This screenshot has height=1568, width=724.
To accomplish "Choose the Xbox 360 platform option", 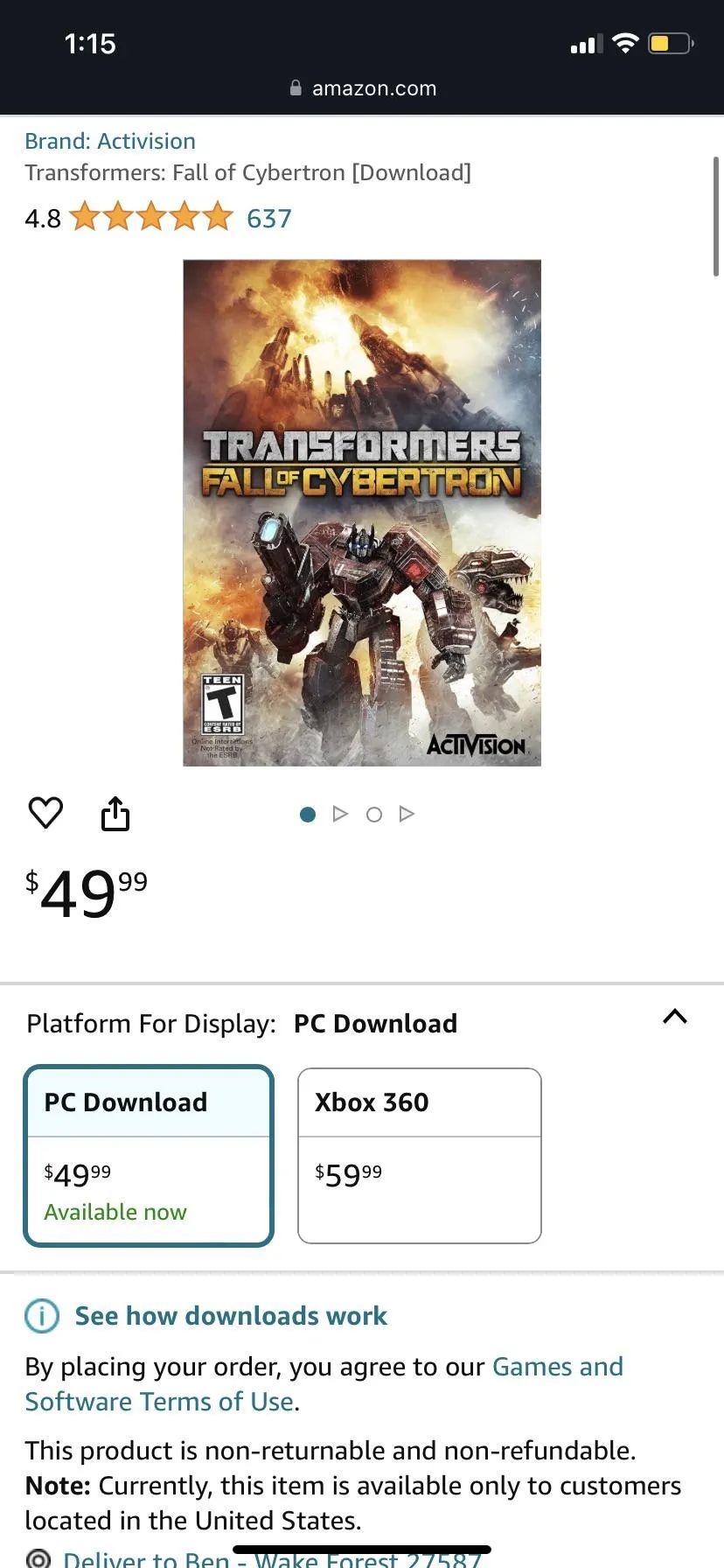I will [x=420, y=1155].
